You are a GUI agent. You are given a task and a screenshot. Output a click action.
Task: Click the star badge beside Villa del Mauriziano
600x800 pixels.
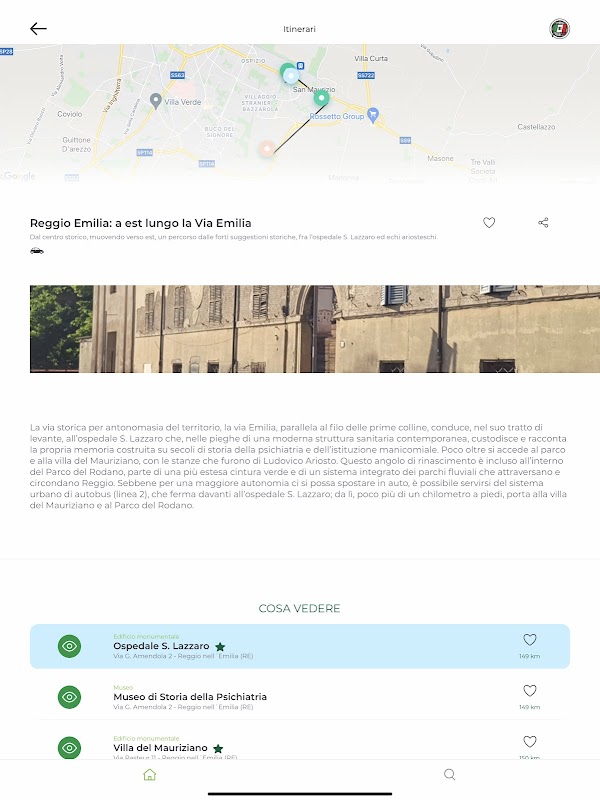pos(218,748)
